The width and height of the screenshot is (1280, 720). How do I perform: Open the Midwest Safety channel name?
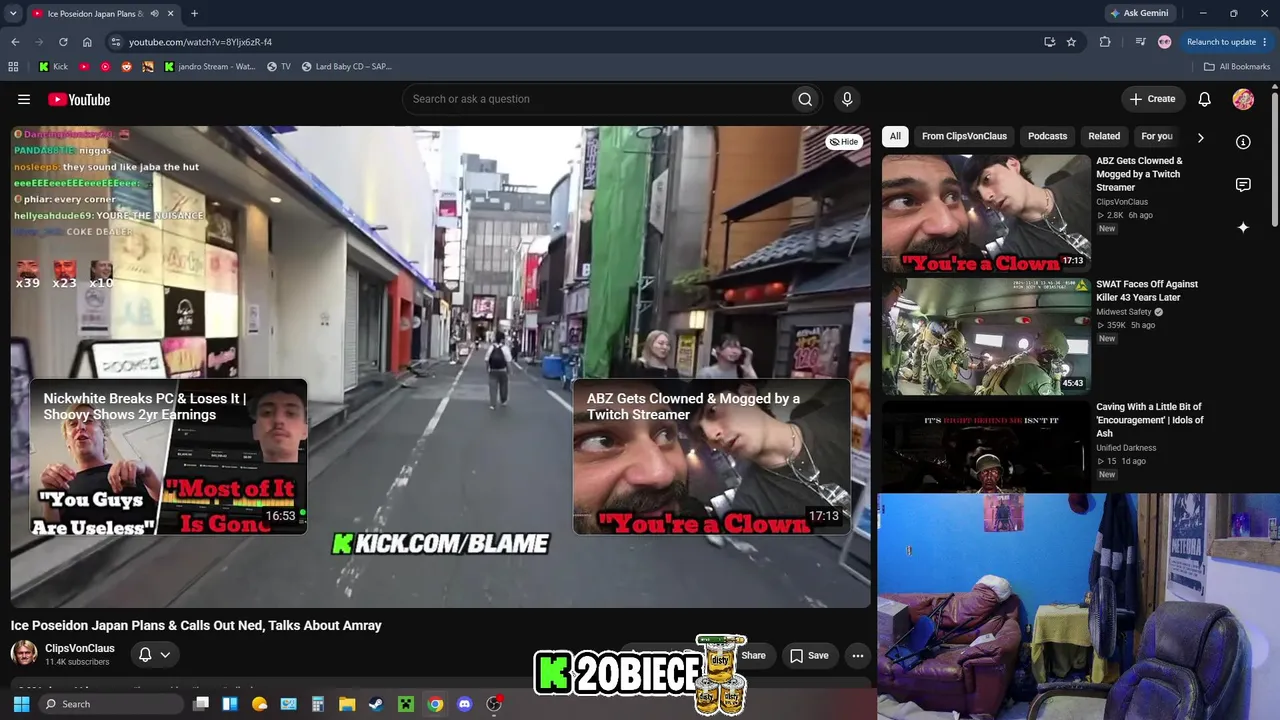(1124, 312)
